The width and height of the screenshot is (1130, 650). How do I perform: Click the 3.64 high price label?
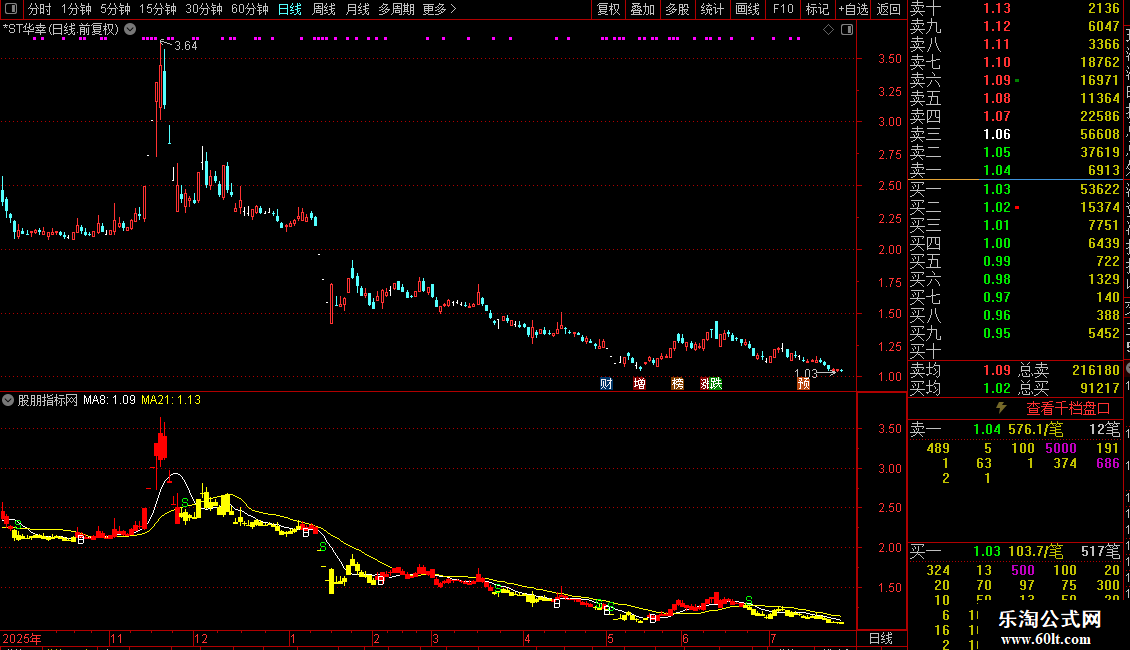point(186,45)
